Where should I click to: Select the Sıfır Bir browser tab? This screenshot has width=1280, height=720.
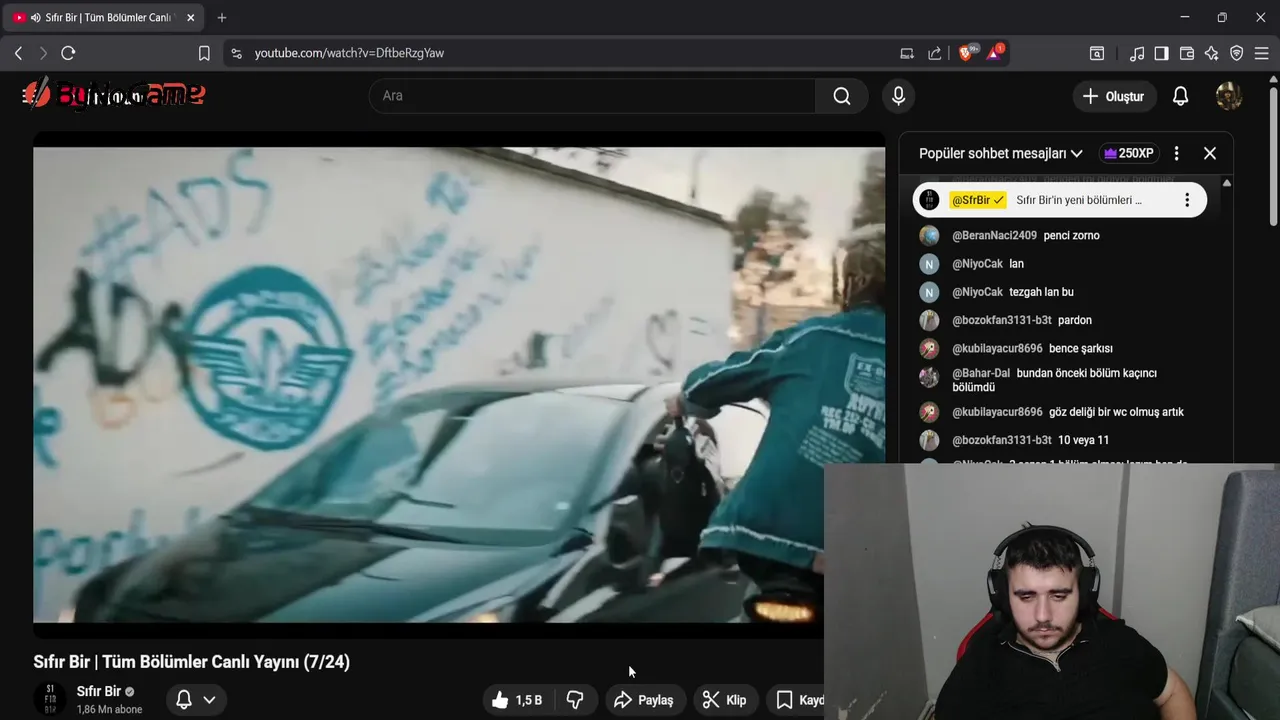[103, 17]
